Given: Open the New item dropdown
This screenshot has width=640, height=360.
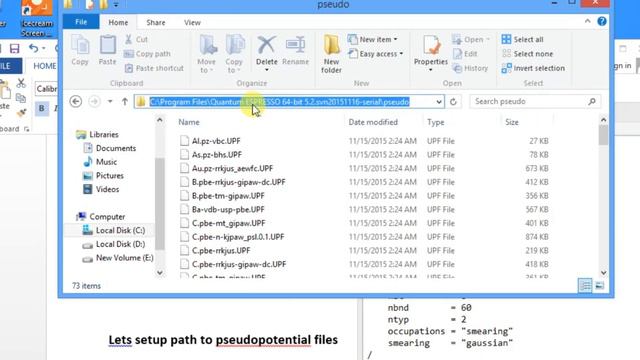Looking at the screenshot, I should point(373,39).
